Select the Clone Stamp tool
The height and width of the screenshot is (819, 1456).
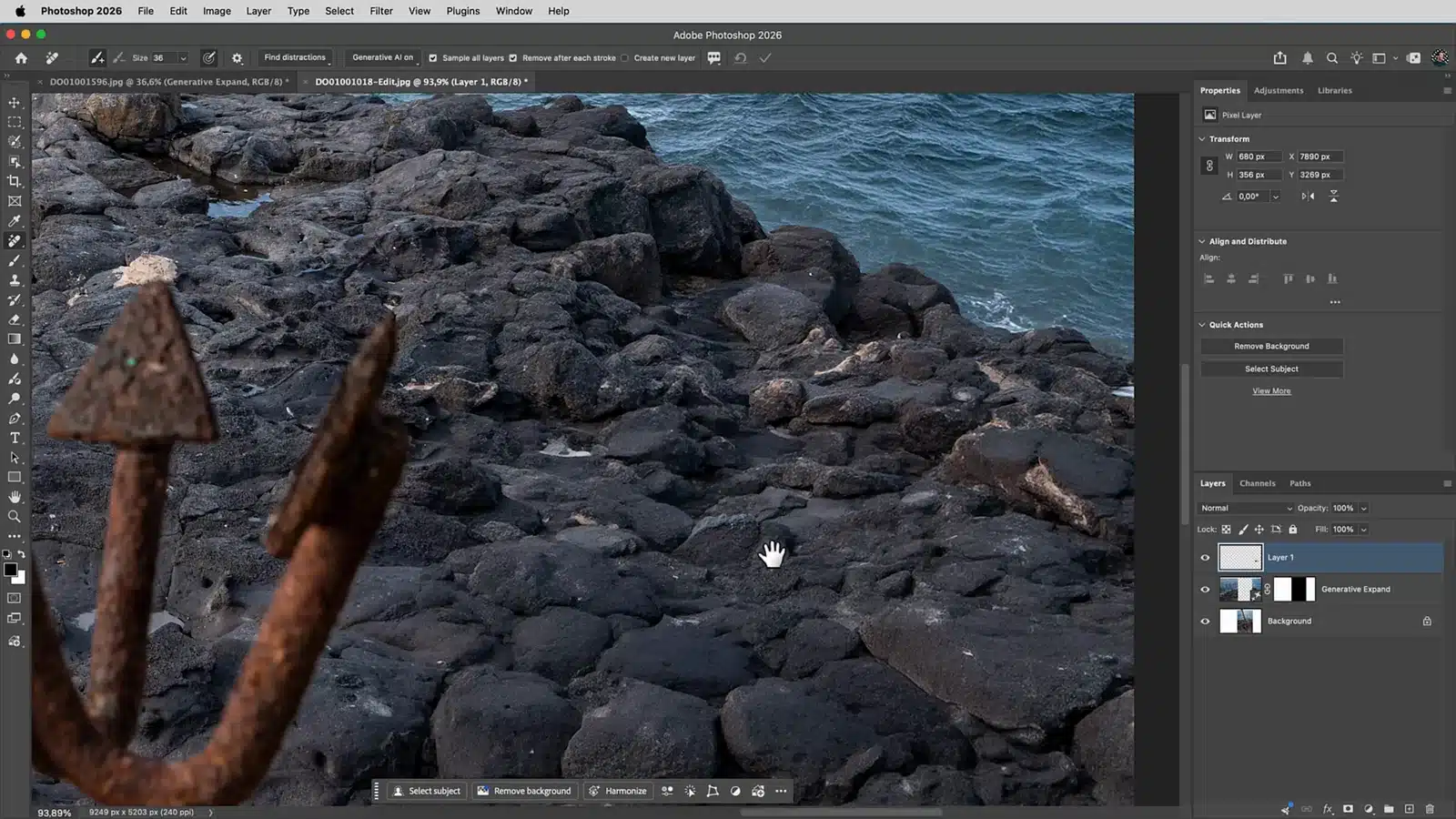pyautogui.click(x=15, y=280)
